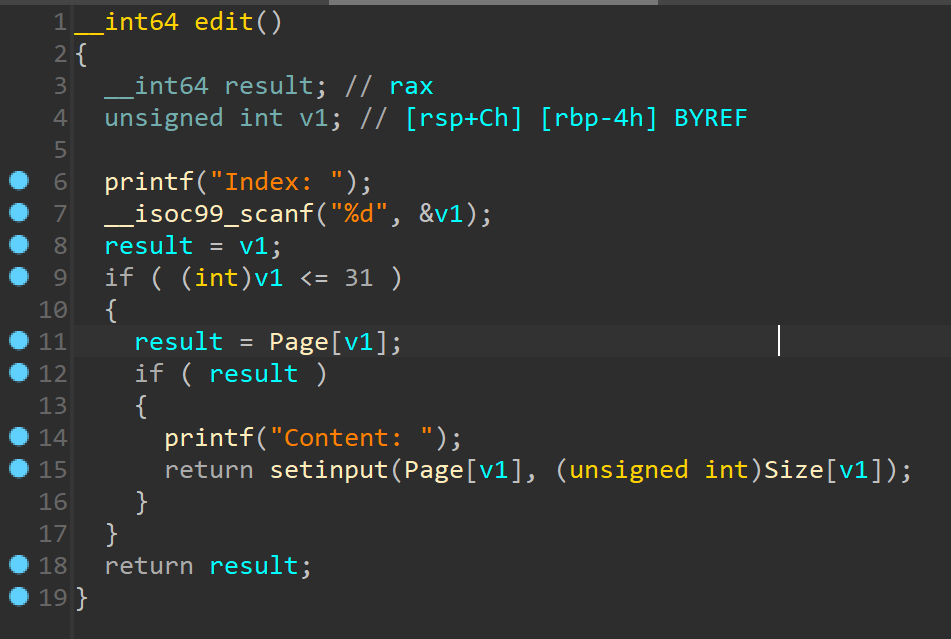Select the edit function name
Image resolution: width=951 pixels, height=639 pixels.
coord(224,22)
